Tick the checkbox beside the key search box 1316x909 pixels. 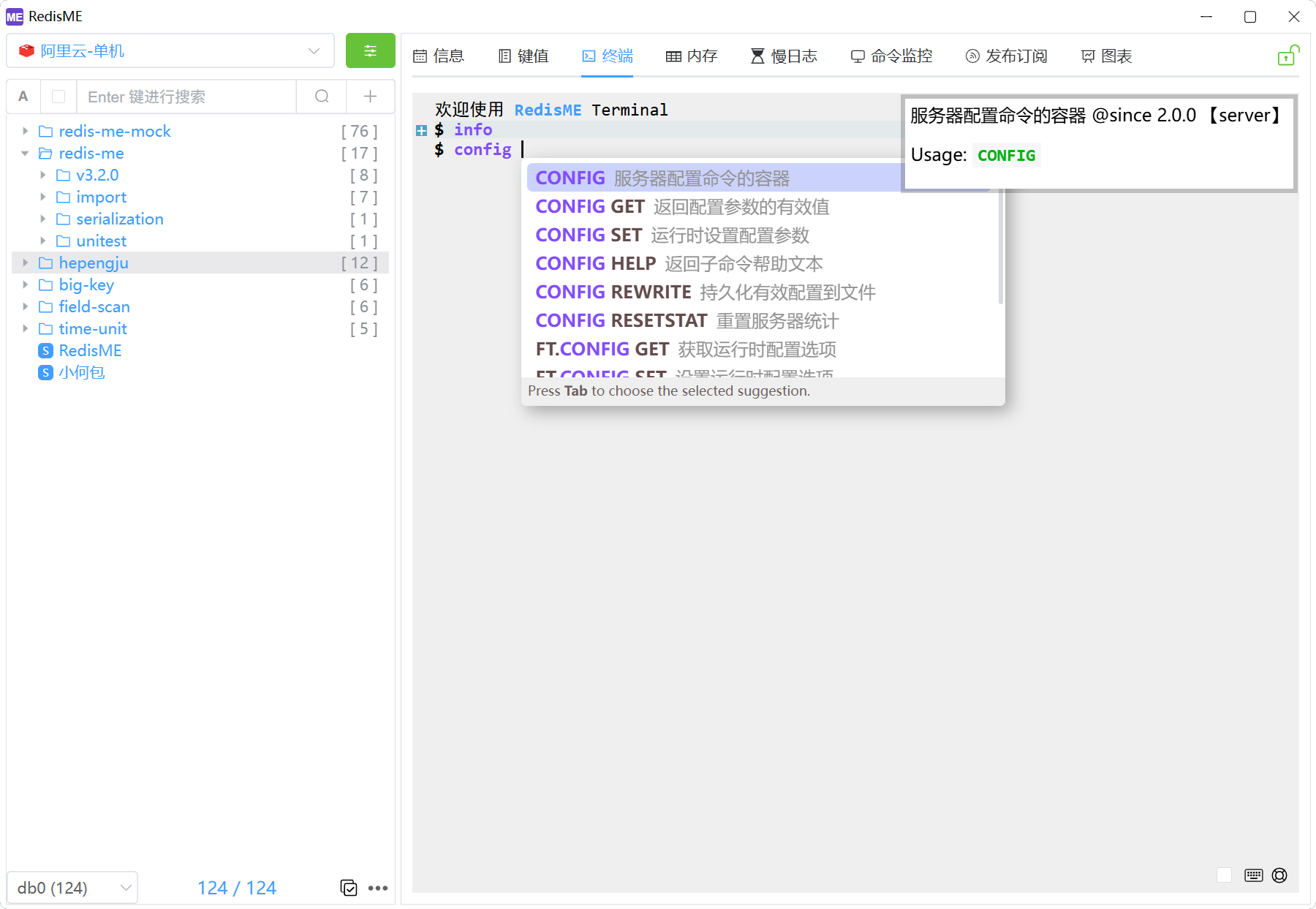(x=58, y=97)
